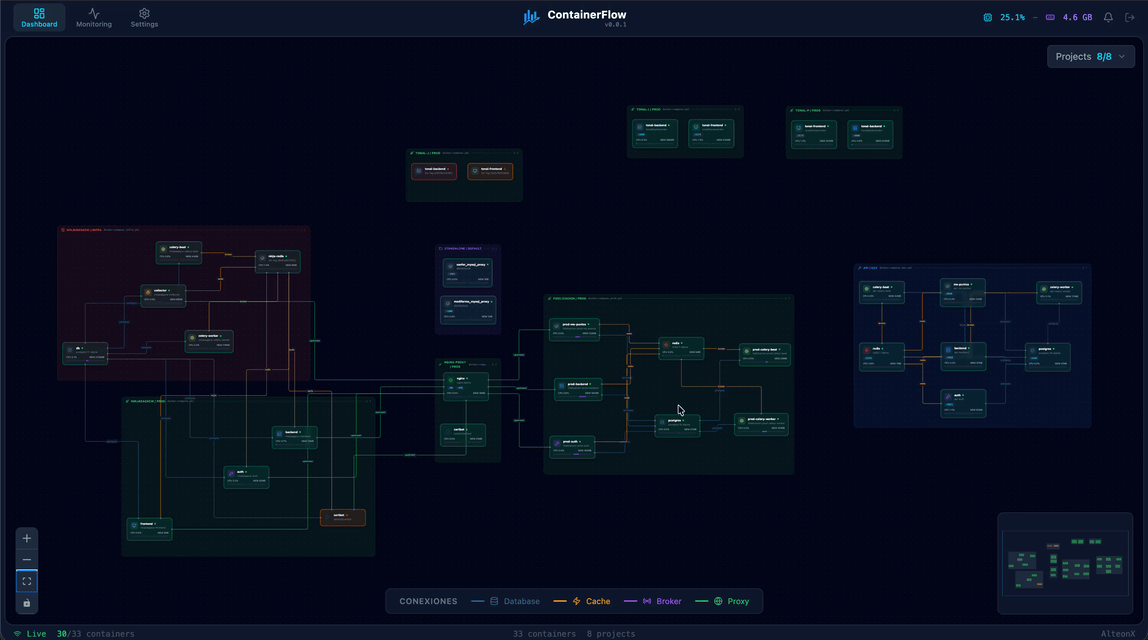1148x640 pixels.
Task: Click the Live wifi status icon
Action: (x=18, y=634)
